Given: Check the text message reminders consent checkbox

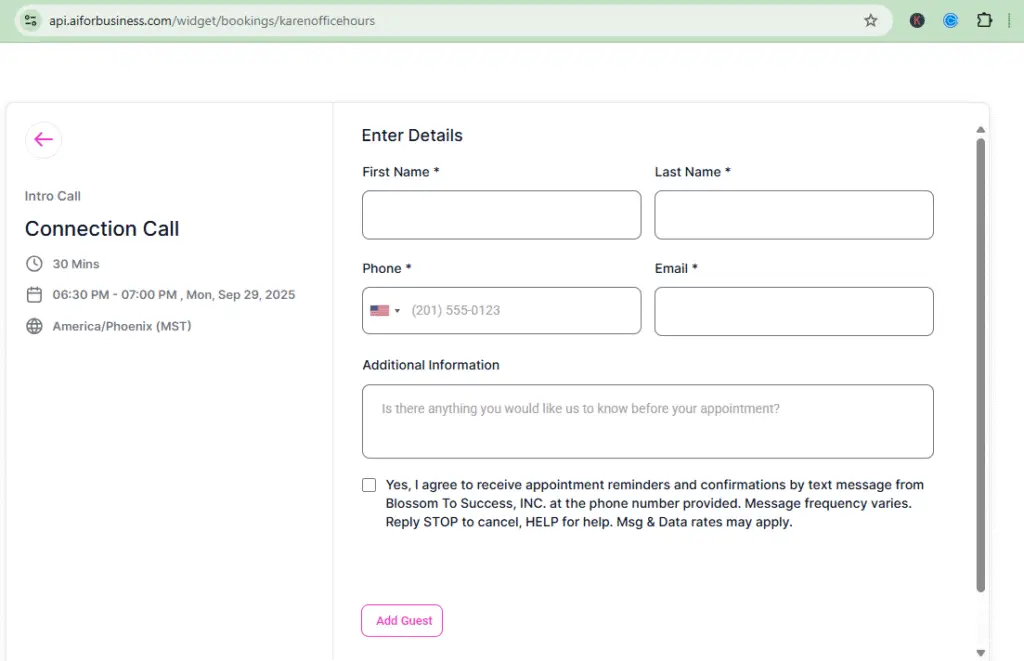Looking at the screenshot, I should 369,485.
